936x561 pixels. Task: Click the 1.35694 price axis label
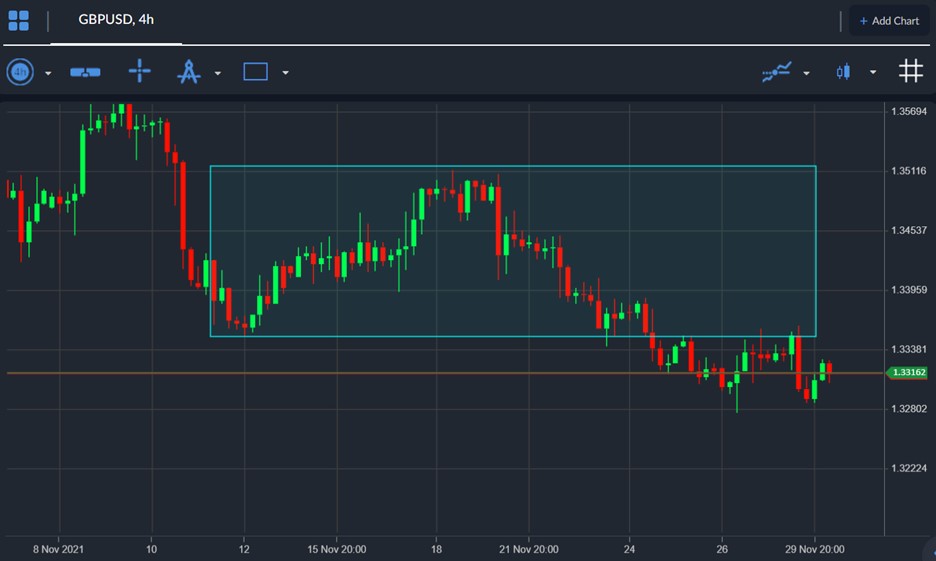(909, 112)
